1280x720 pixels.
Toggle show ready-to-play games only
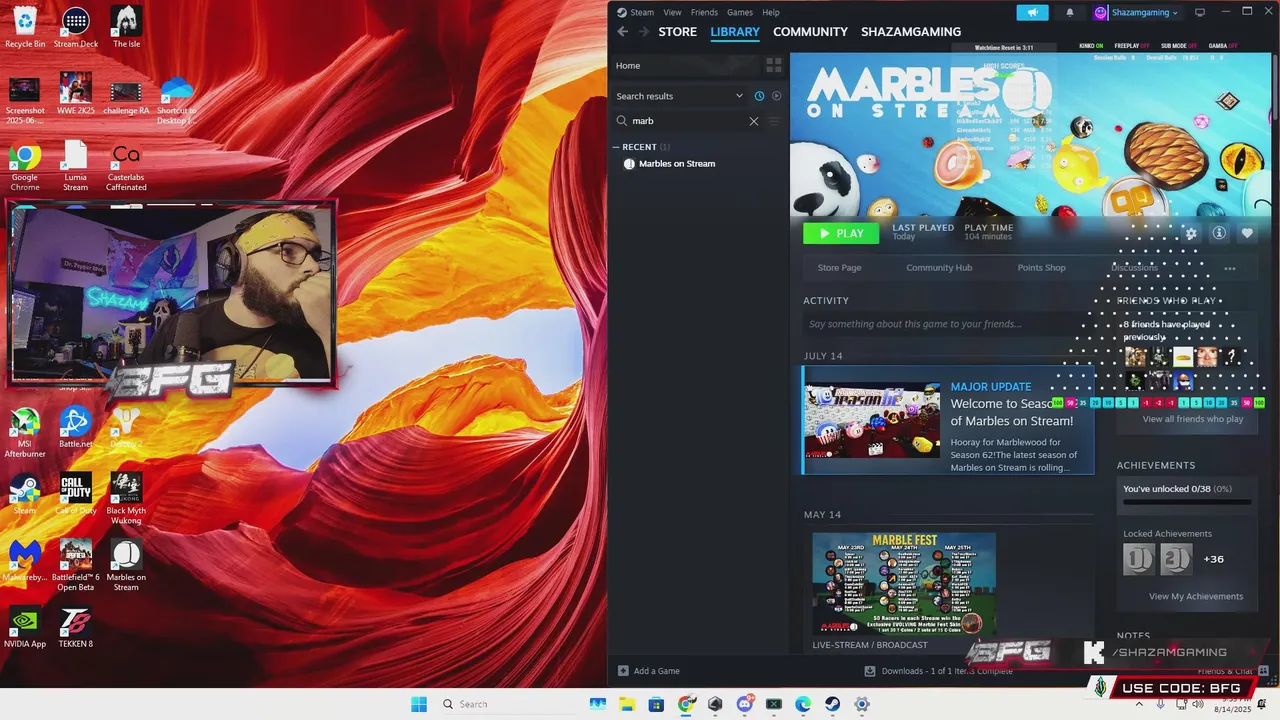(x=776, y=96)
